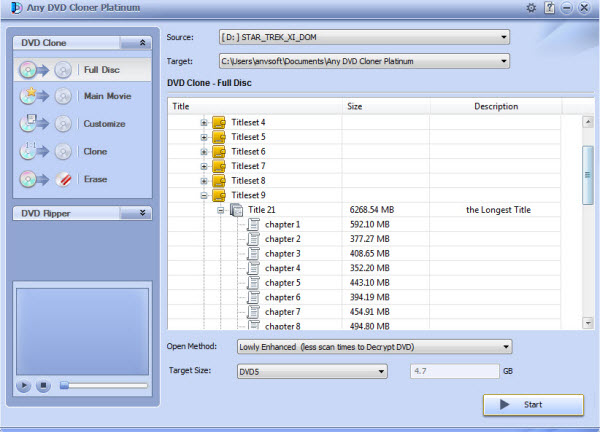This screenshot has width=600, height=432.
Task: Click the Full Disc source disc icon
Action: tap(28, 70)
